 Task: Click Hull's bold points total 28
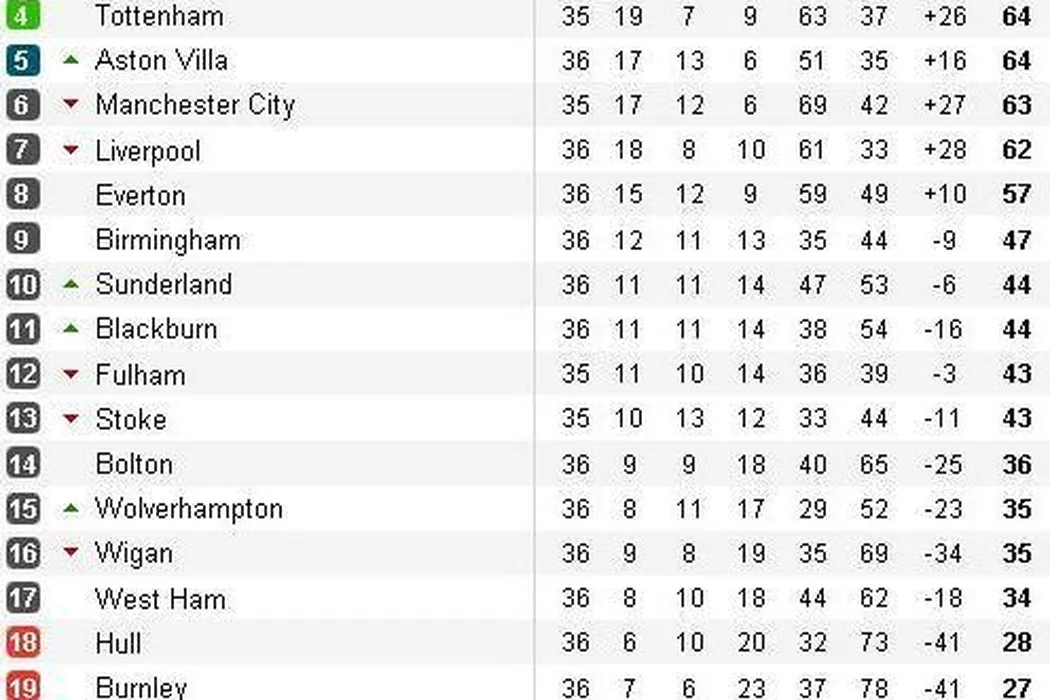pos(1016,643)
